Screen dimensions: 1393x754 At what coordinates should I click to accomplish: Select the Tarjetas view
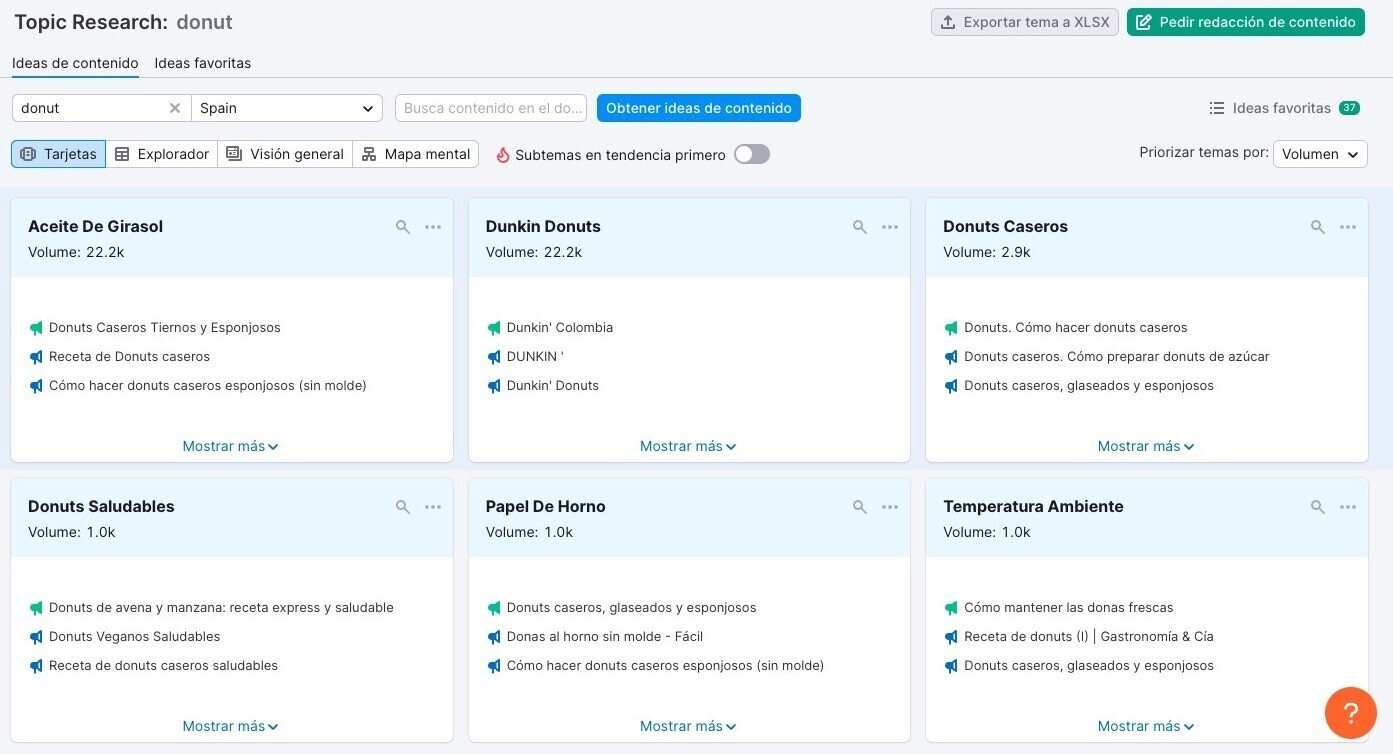click(58, 154)
